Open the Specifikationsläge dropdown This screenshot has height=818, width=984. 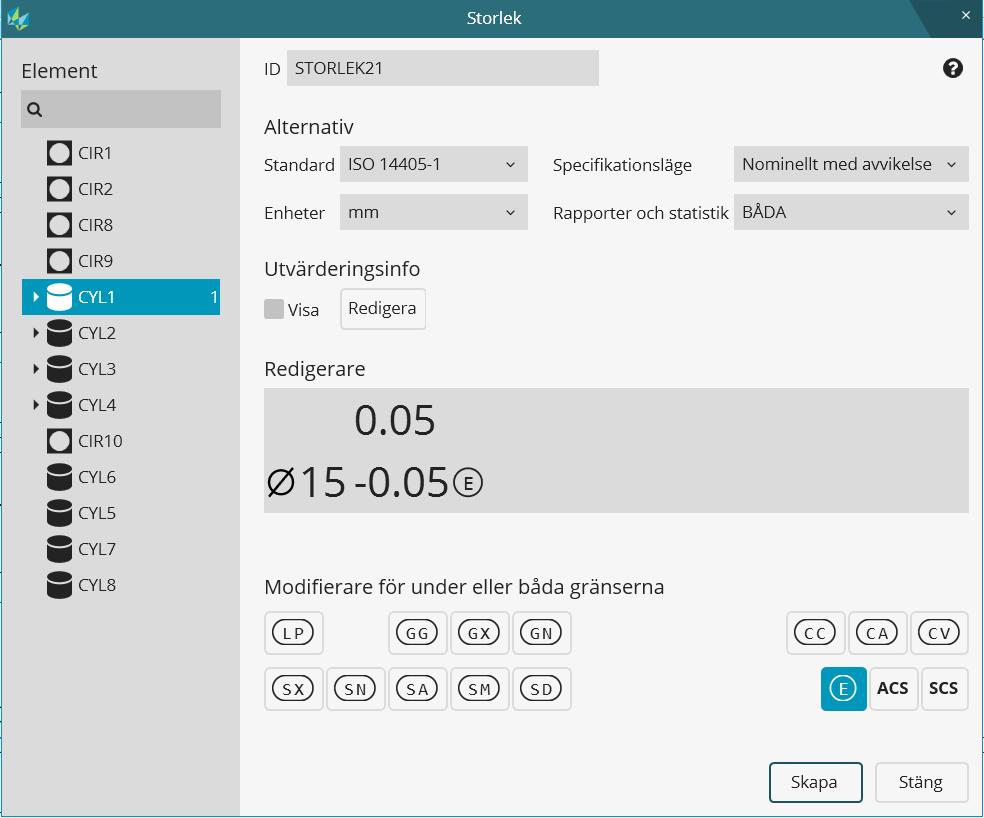851,164
